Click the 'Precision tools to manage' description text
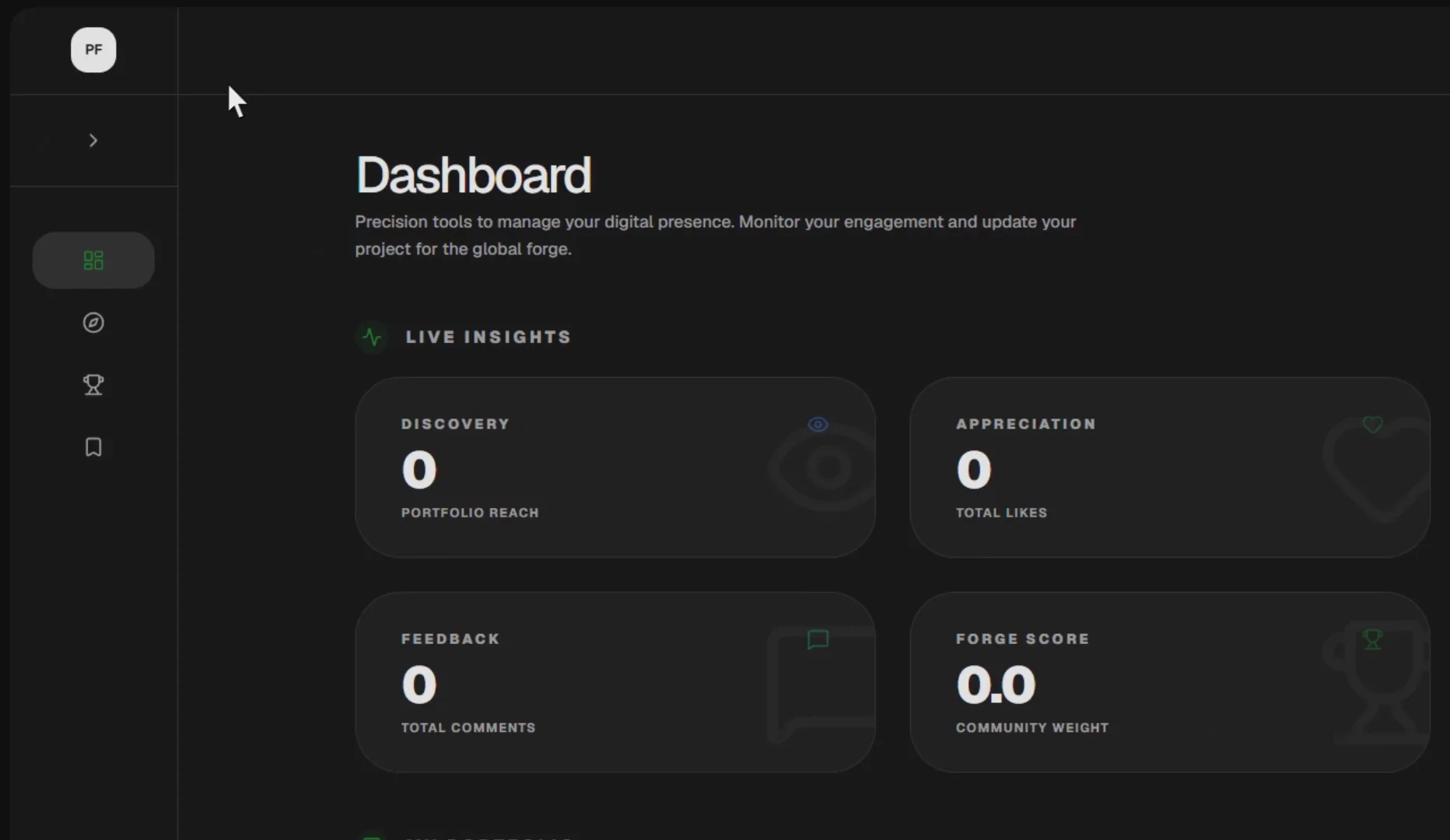 [x=716, y=236]
